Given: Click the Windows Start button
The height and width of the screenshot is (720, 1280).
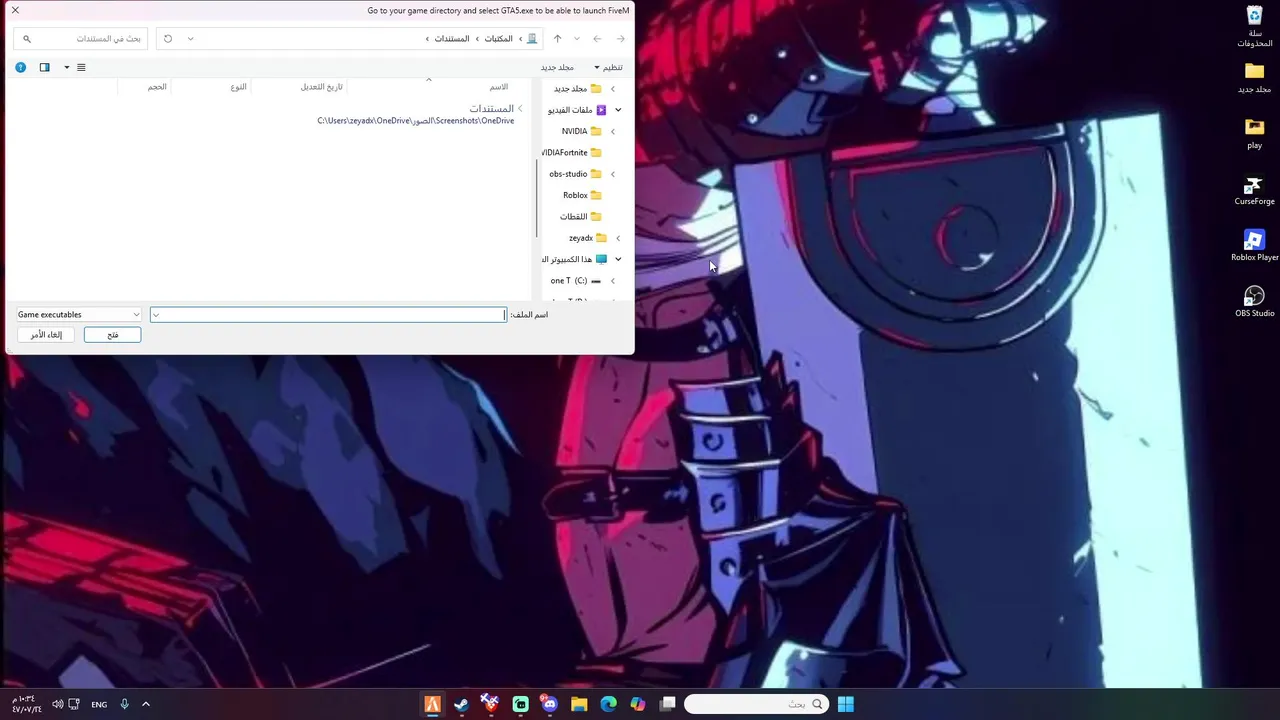Looking at the screenshot, I should [x=845, y=704].
